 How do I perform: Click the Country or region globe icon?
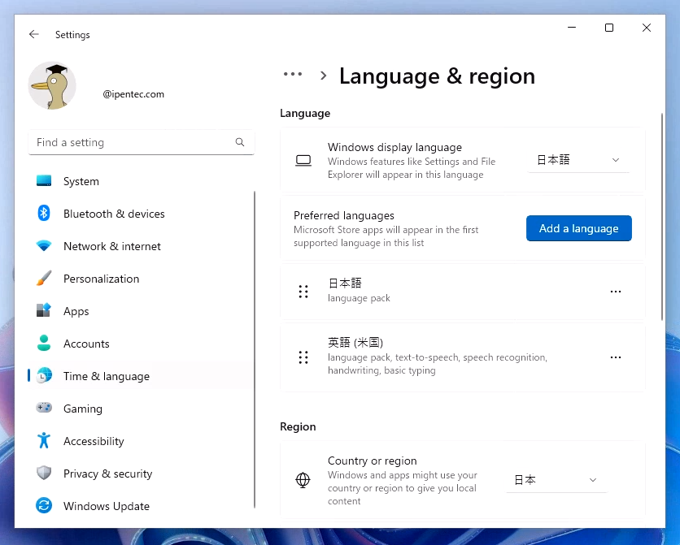pos(303,480)
